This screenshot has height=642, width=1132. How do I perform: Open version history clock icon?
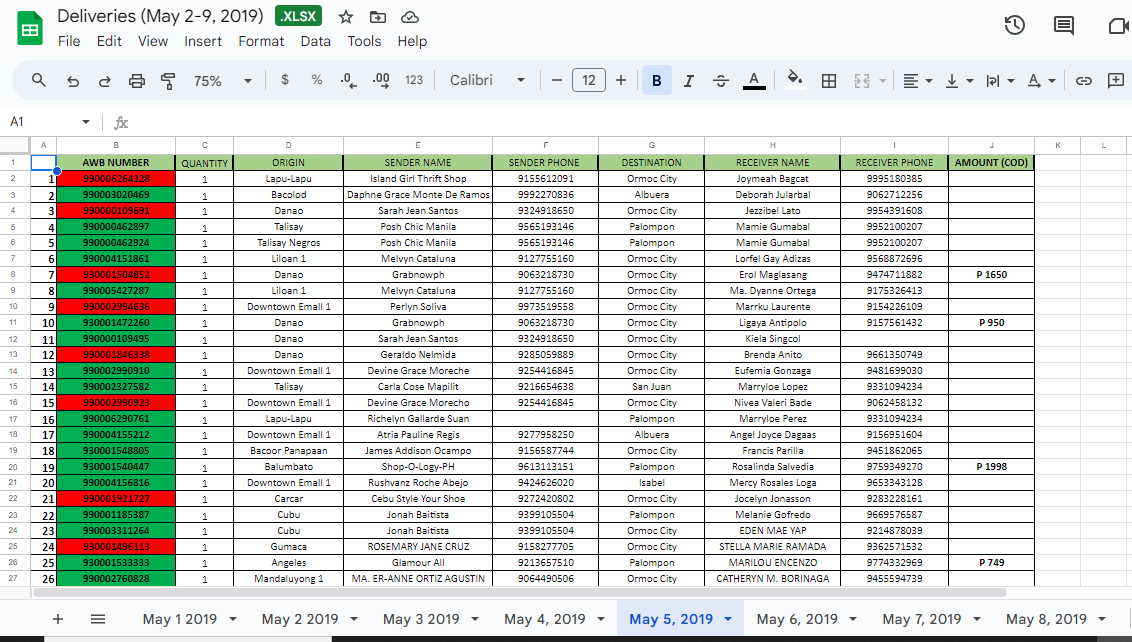point(1014,25)
